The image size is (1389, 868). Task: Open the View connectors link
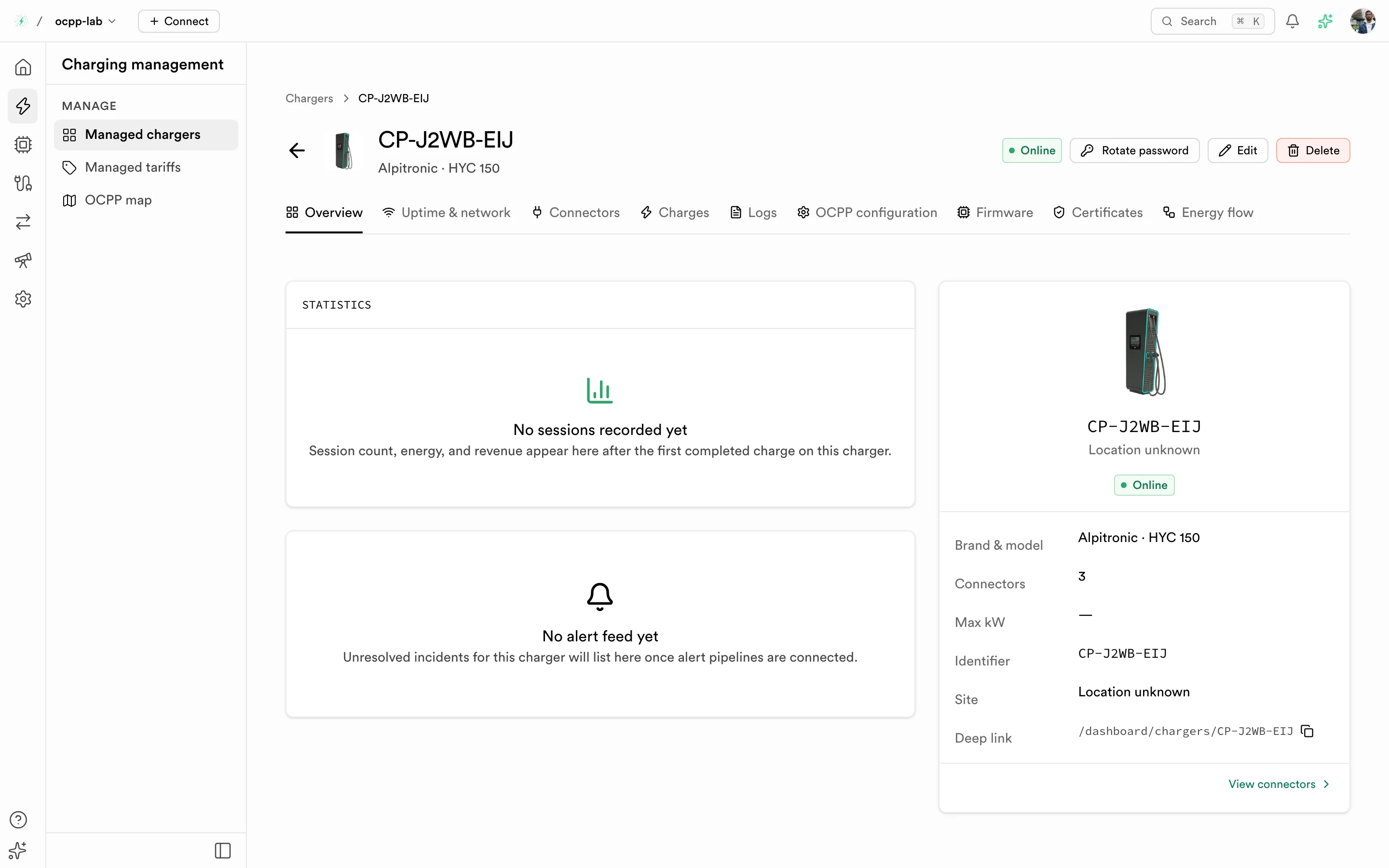coord(1278,784)
